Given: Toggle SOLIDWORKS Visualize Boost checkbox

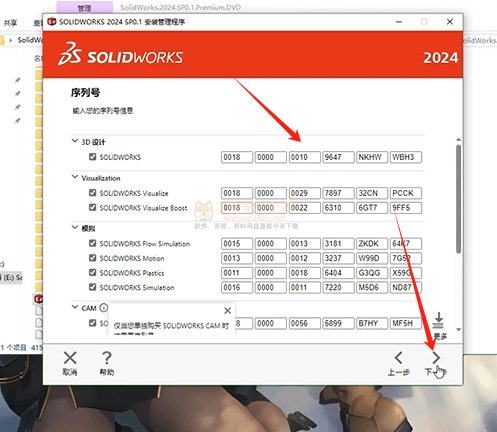Looking at the screenshot, I should click(92, 207).
